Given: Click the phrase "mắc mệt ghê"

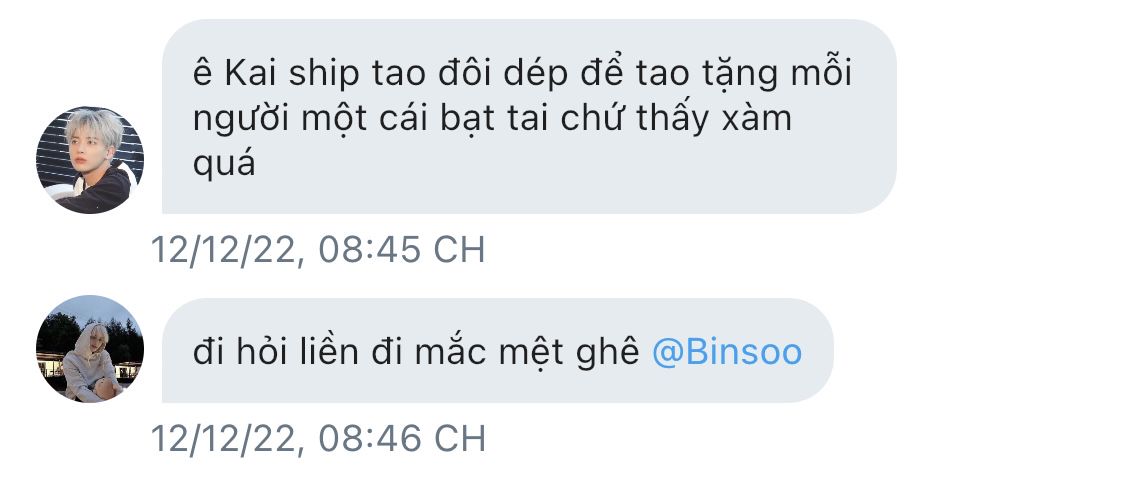Looking at the screenshot, I should tap(526, 352).
